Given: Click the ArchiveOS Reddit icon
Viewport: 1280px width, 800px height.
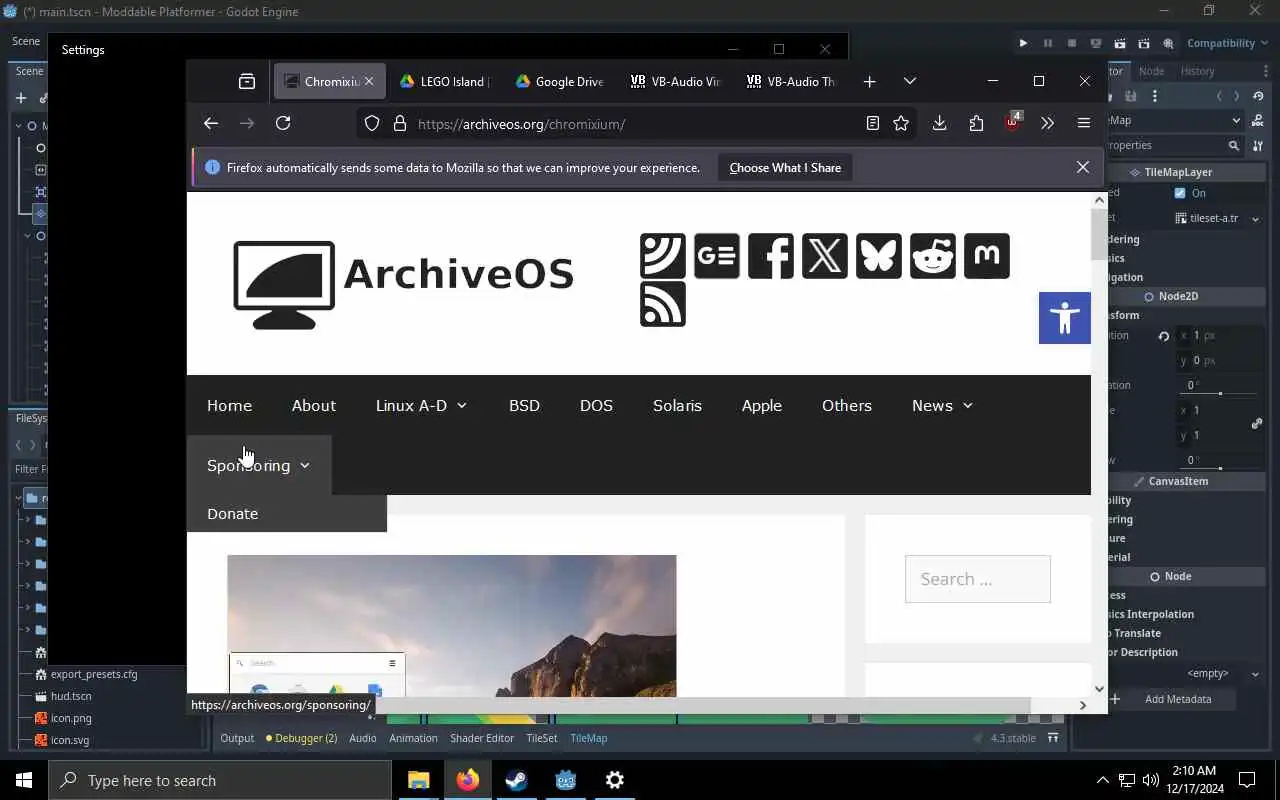Looking at the screenshot, I should pos(932,256).
